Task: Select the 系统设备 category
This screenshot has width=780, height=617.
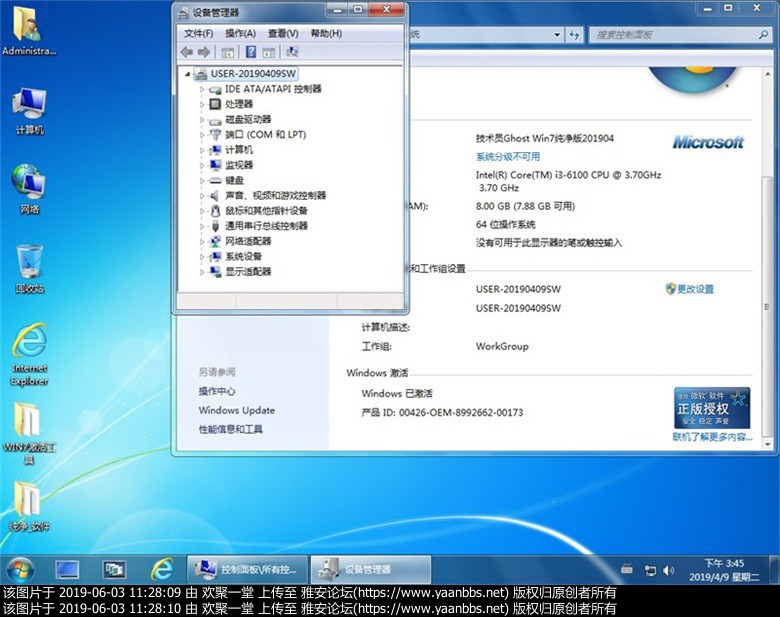Action: click(243, 256)
